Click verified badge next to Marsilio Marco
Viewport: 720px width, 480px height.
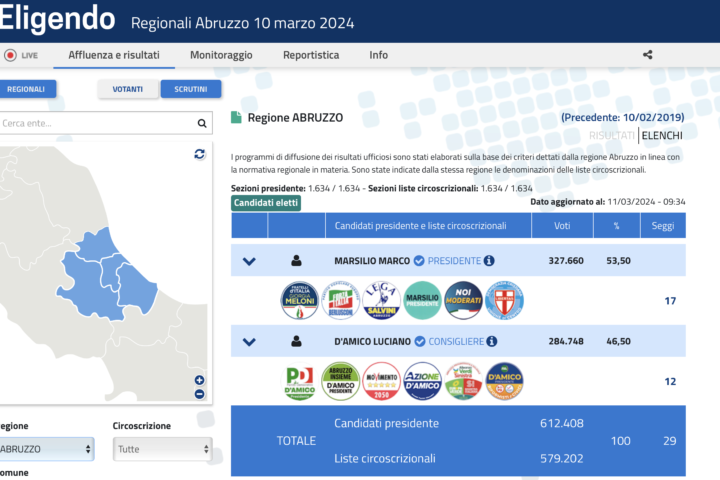point(419,261)
